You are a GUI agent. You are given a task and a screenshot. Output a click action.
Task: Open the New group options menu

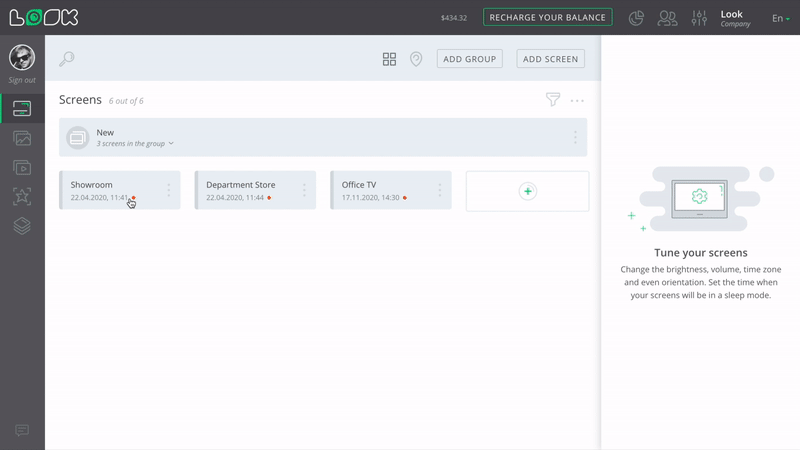coord(575,137)
